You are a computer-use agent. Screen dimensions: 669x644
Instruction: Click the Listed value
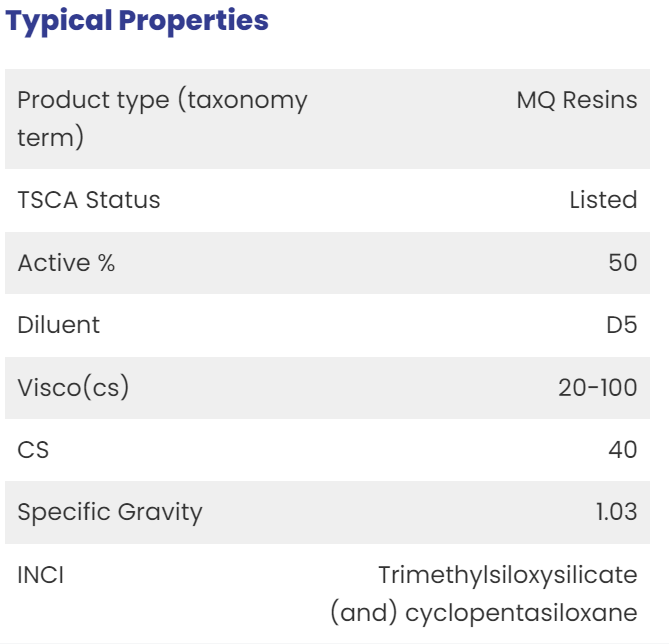point(603,200)
